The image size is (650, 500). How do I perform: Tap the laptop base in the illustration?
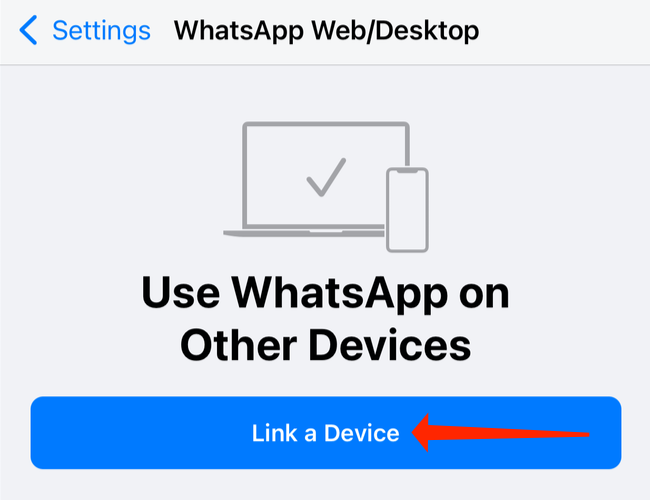tap(304, 233)
